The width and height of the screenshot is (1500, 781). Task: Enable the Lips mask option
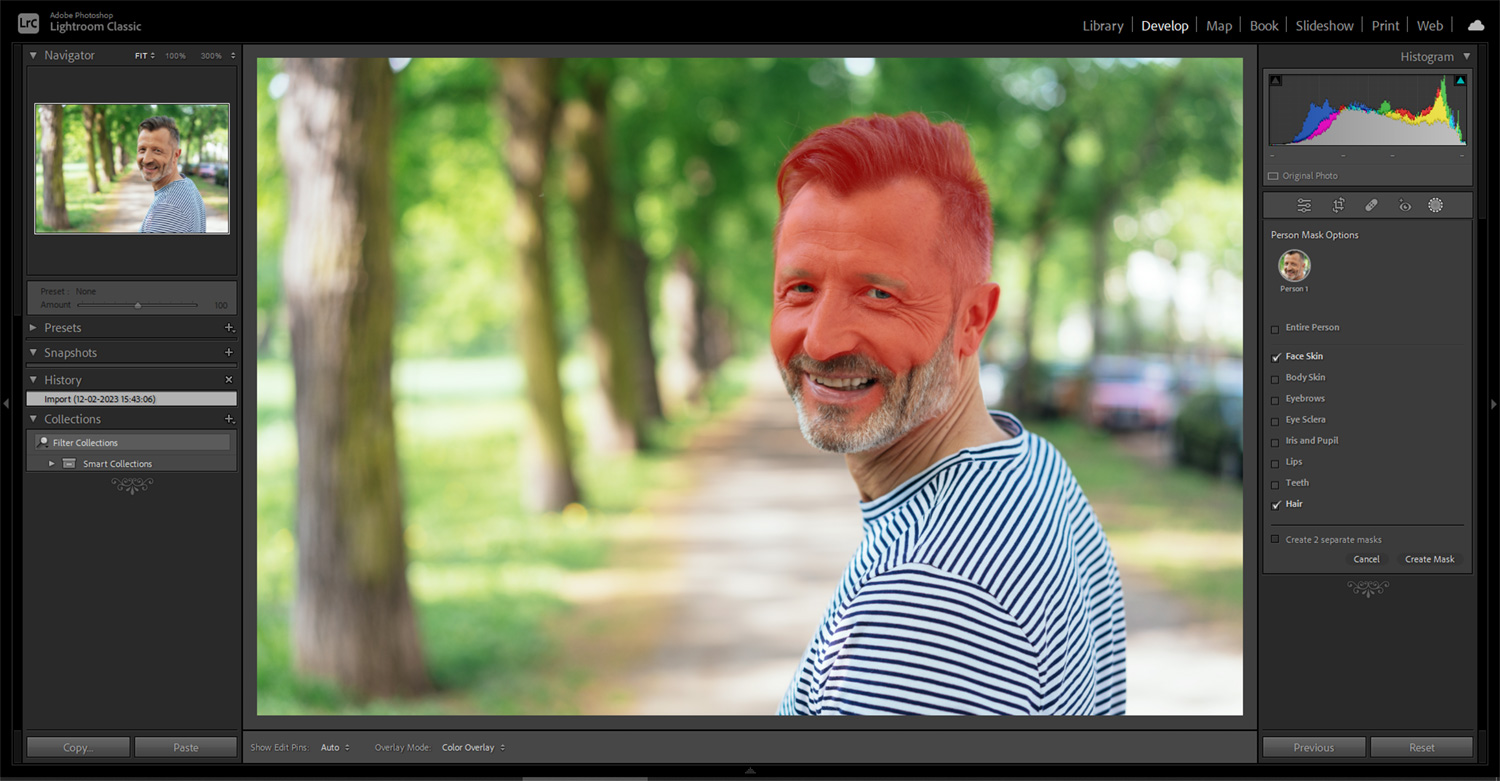click(x=1276, y=461)
